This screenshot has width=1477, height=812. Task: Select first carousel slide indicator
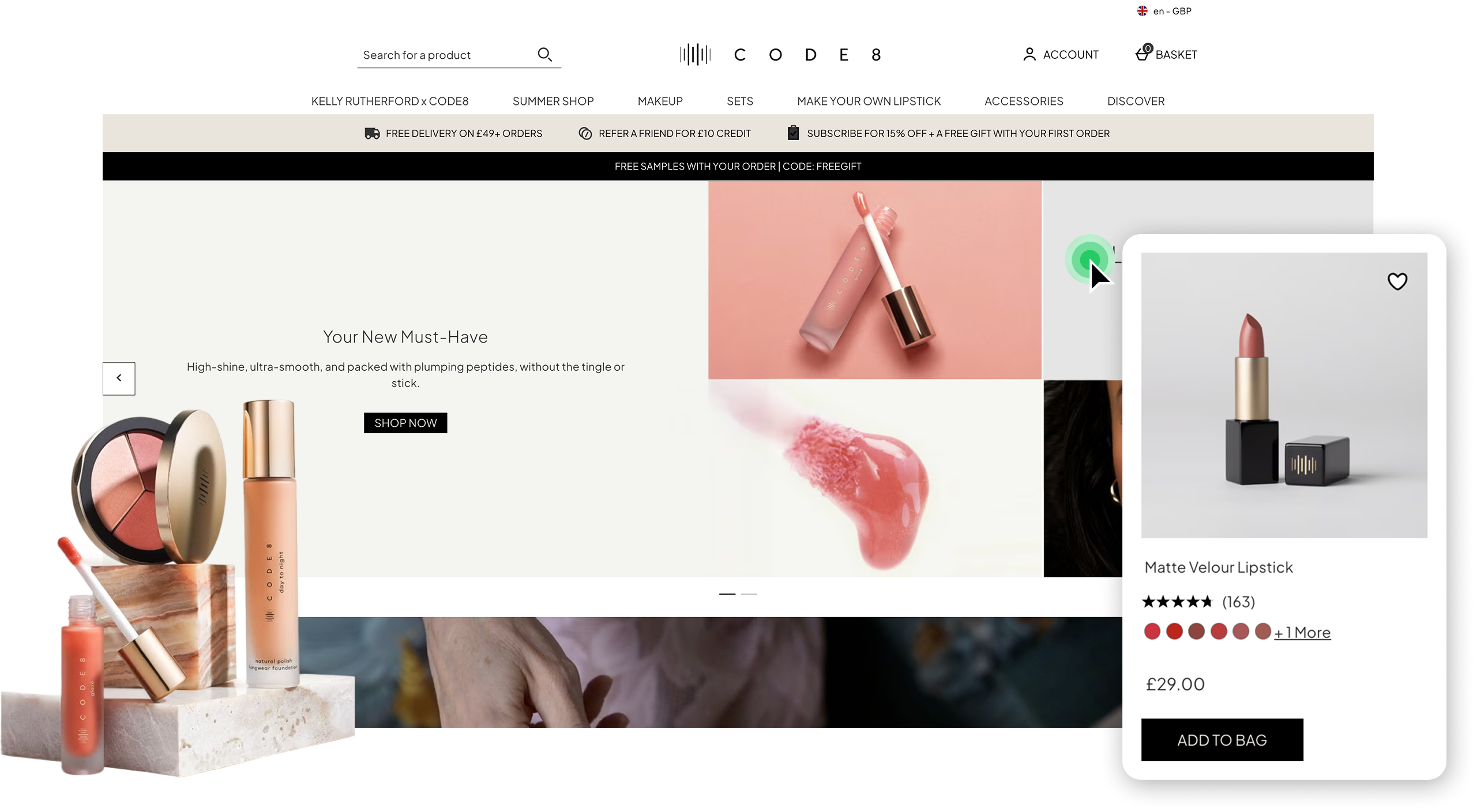(727, 594)
